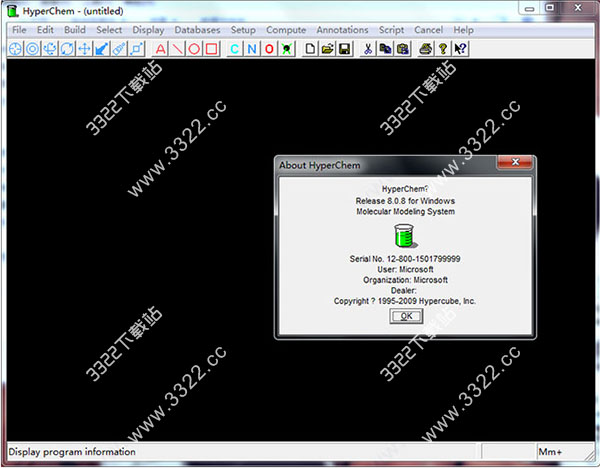Click 'Molecular Modeling System' text
Viewport: 600px width, 468px height.
[x=406, y=212]
